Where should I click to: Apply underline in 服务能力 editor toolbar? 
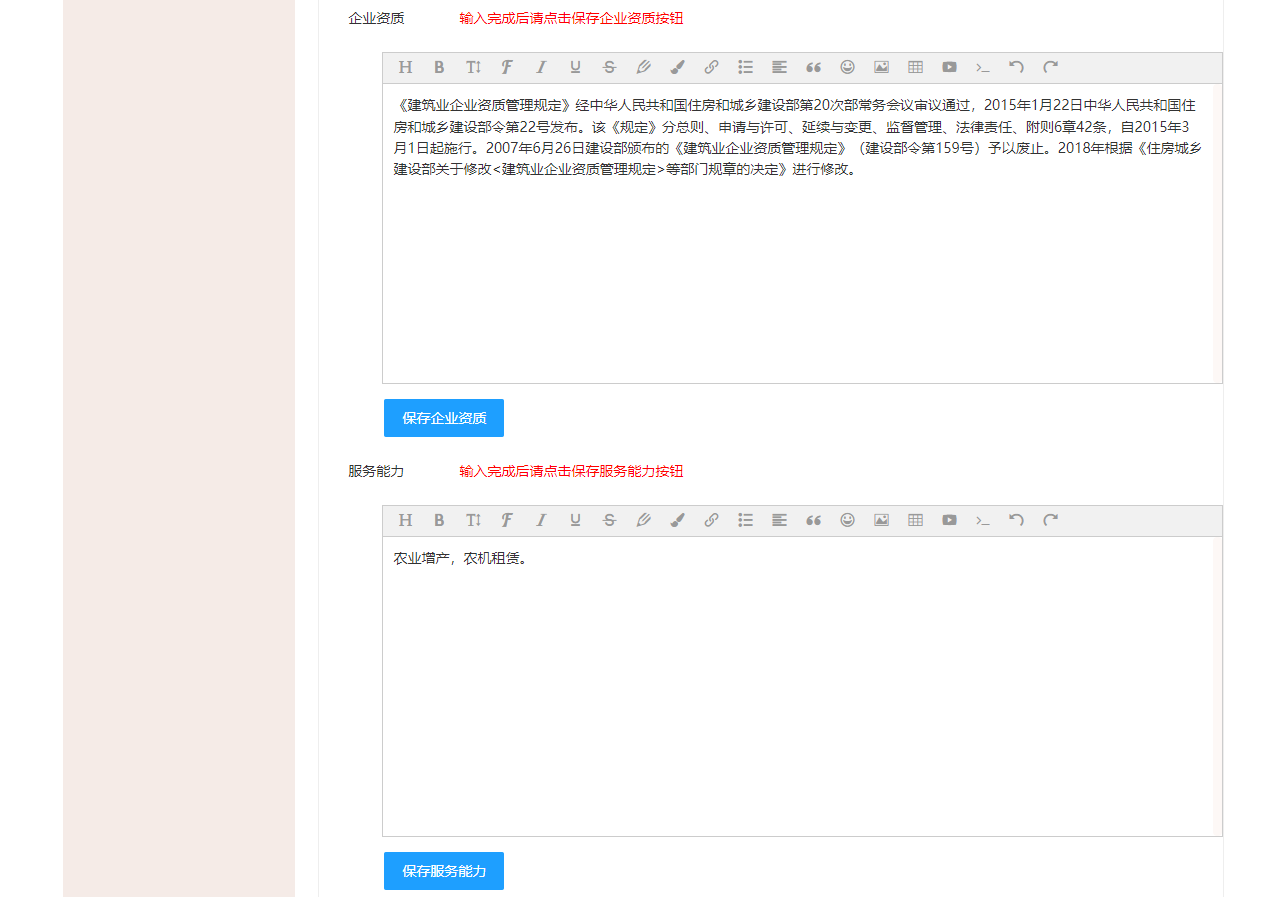point(575,520)
